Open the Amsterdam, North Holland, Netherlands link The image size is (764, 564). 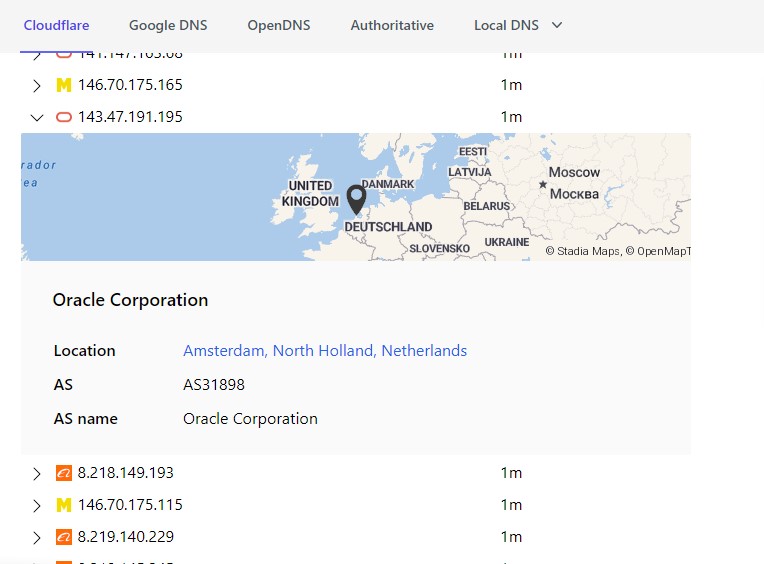(325, 351)
